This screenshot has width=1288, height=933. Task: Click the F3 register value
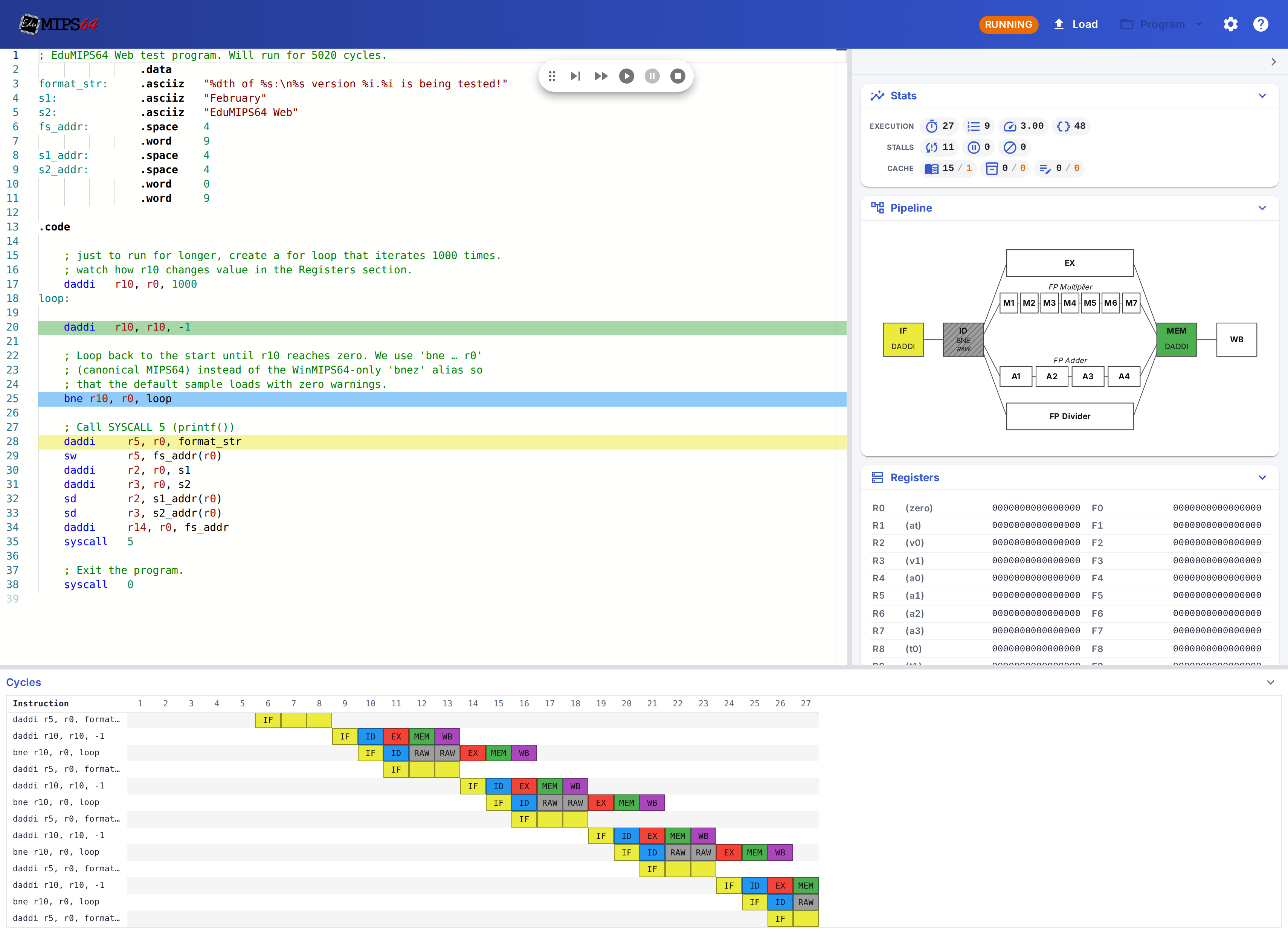pos(1217,561)
